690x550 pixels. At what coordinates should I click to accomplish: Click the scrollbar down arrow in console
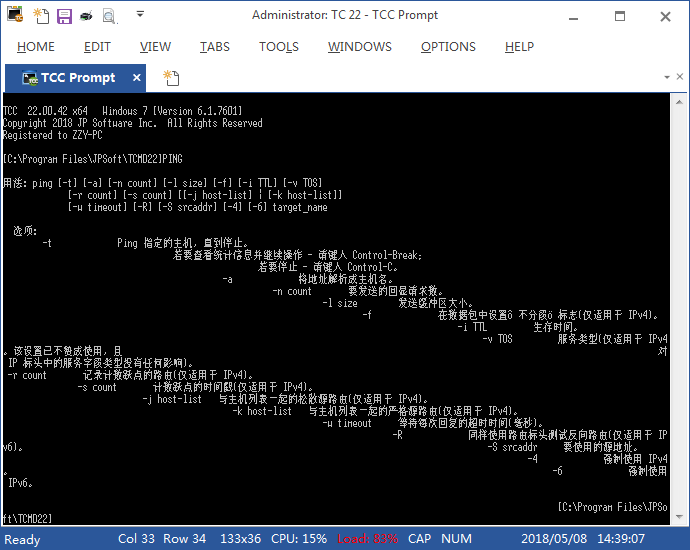coord(679,517)
